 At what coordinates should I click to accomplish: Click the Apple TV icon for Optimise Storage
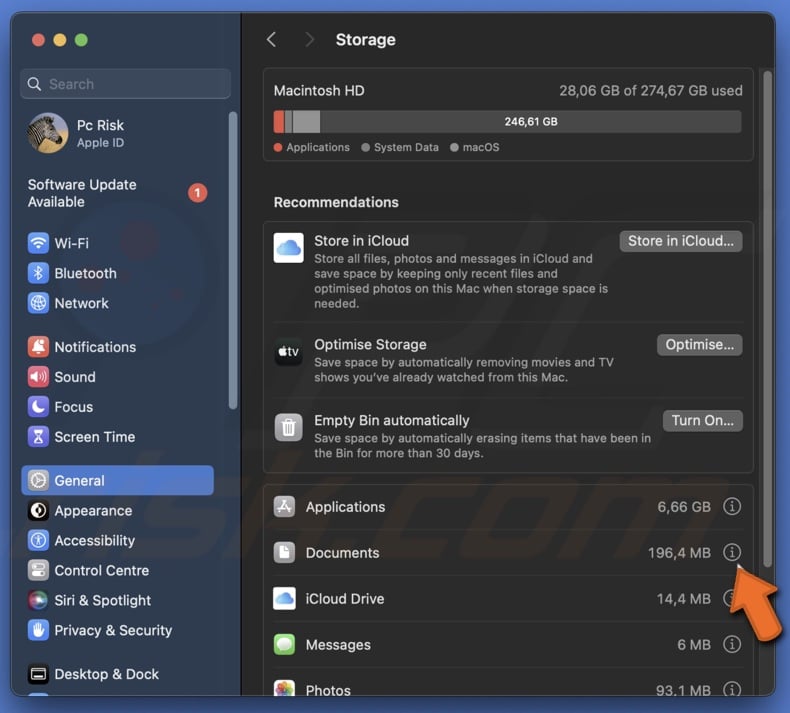click(288, 351)
